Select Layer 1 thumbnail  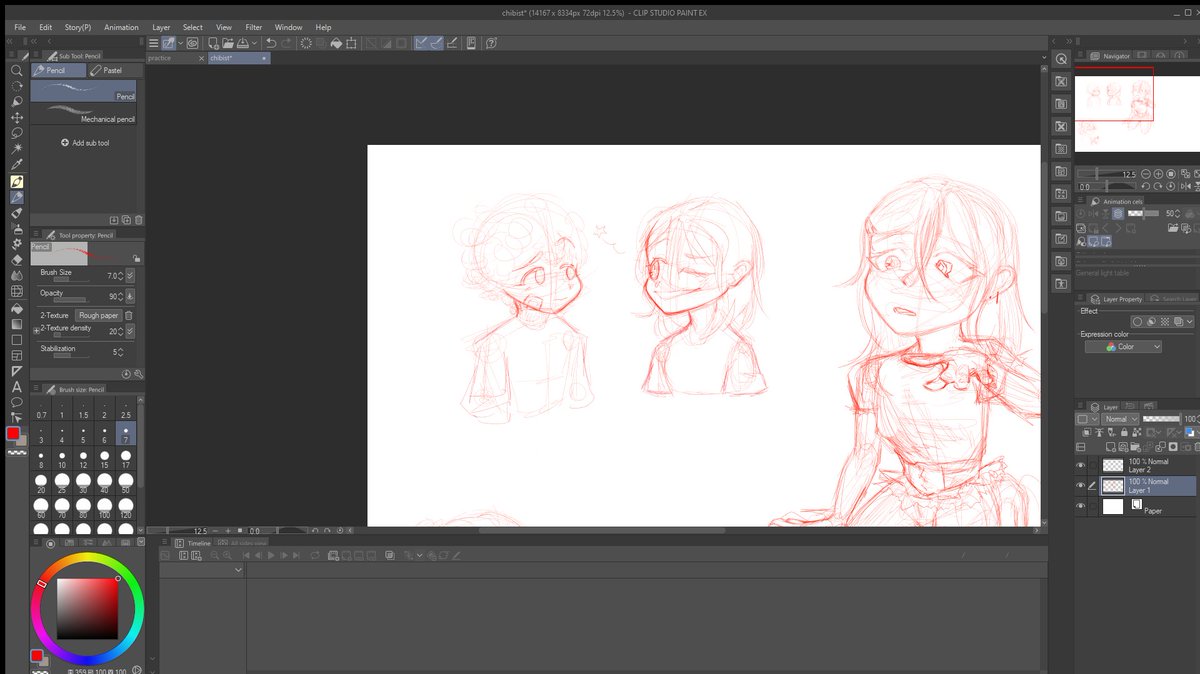[1113, 486]
